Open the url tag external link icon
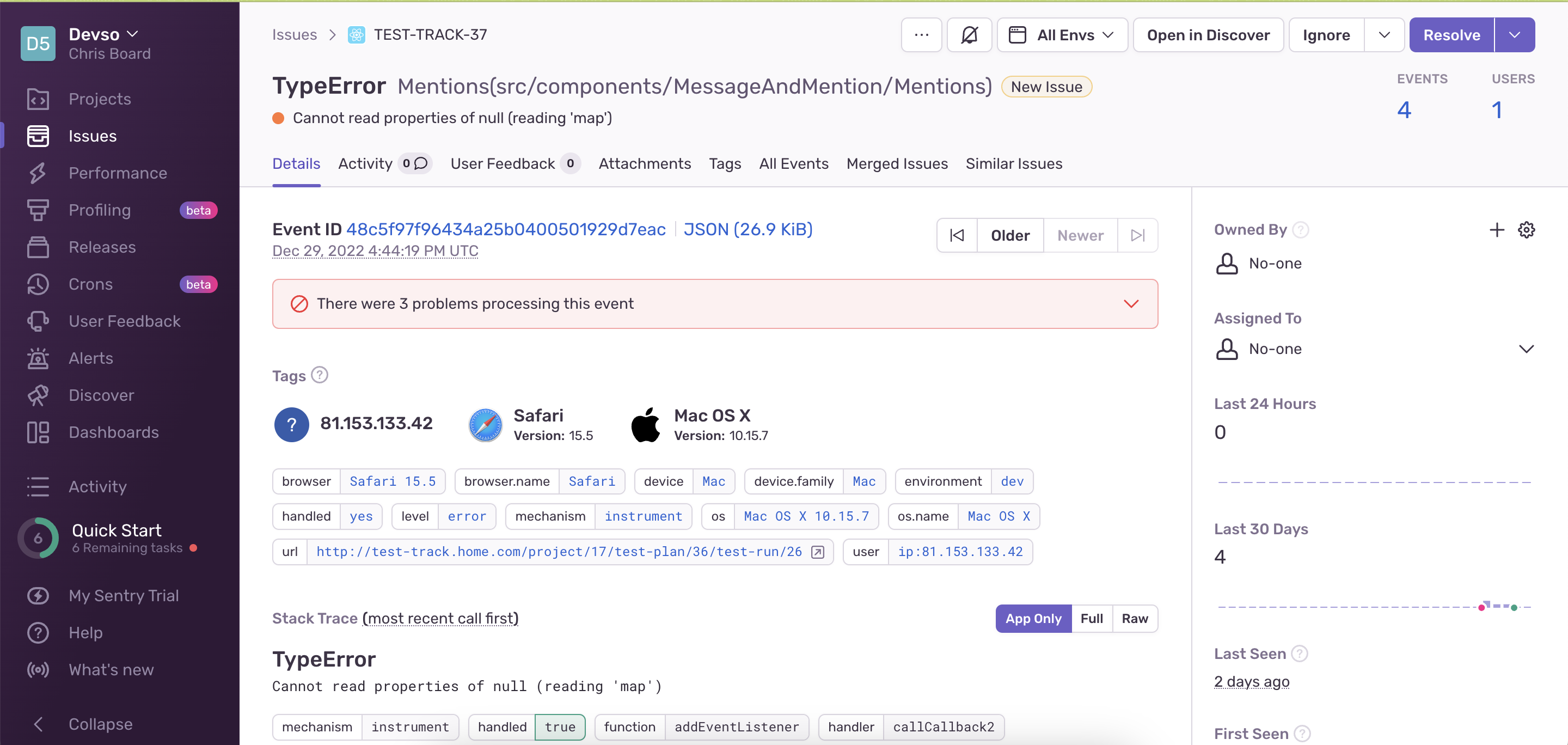Viewport: 1568px width, 745px height. coord(818,552)
